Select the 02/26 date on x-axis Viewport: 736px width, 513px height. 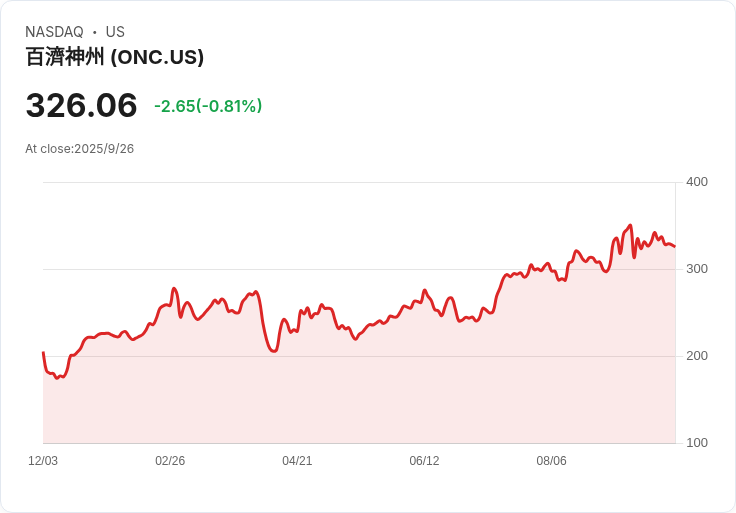[x=170, y=461]
